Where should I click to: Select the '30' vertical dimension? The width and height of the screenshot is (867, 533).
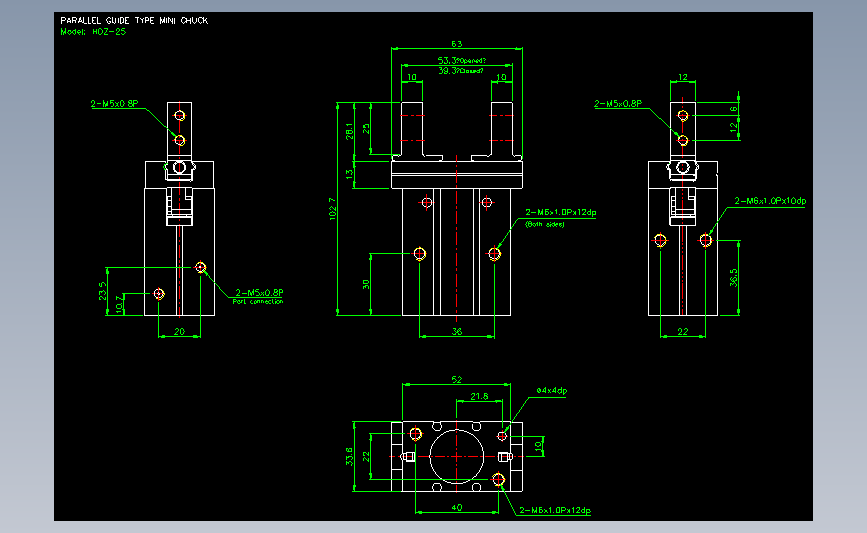(365, 284)
